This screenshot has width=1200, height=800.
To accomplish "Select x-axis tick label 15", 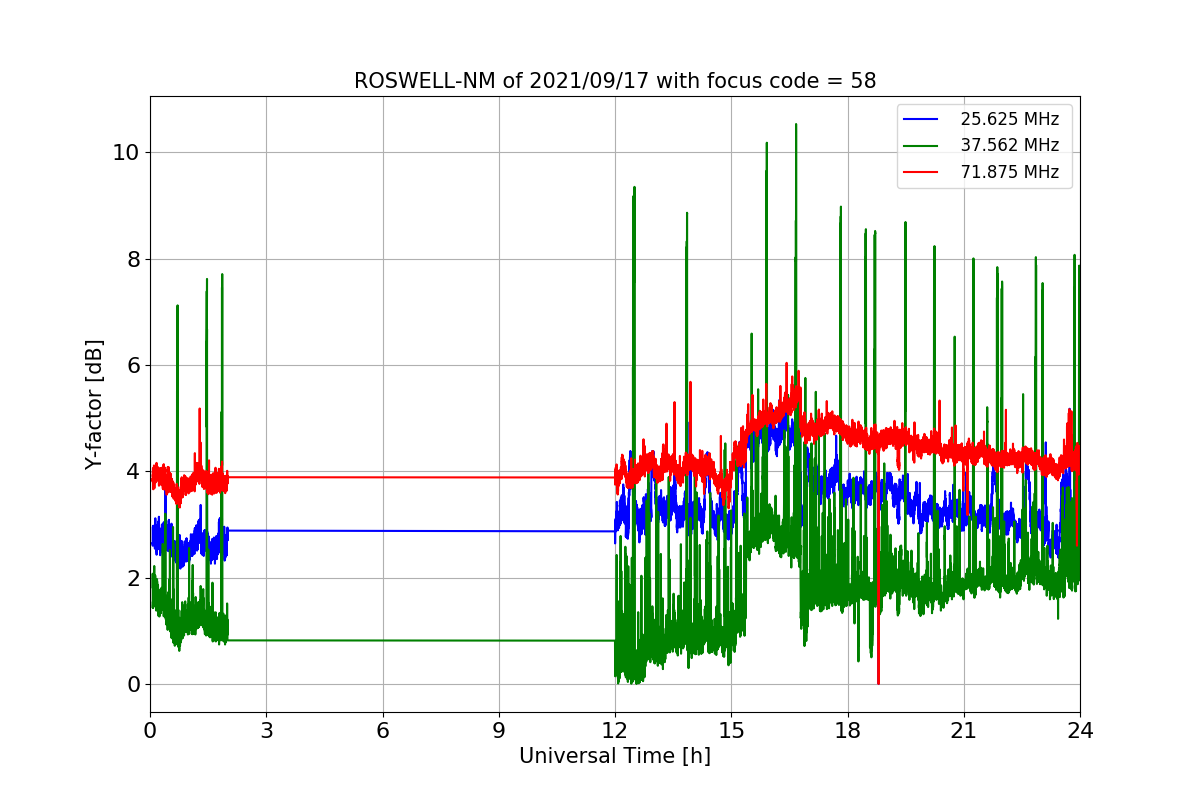I will pos(731,730).
